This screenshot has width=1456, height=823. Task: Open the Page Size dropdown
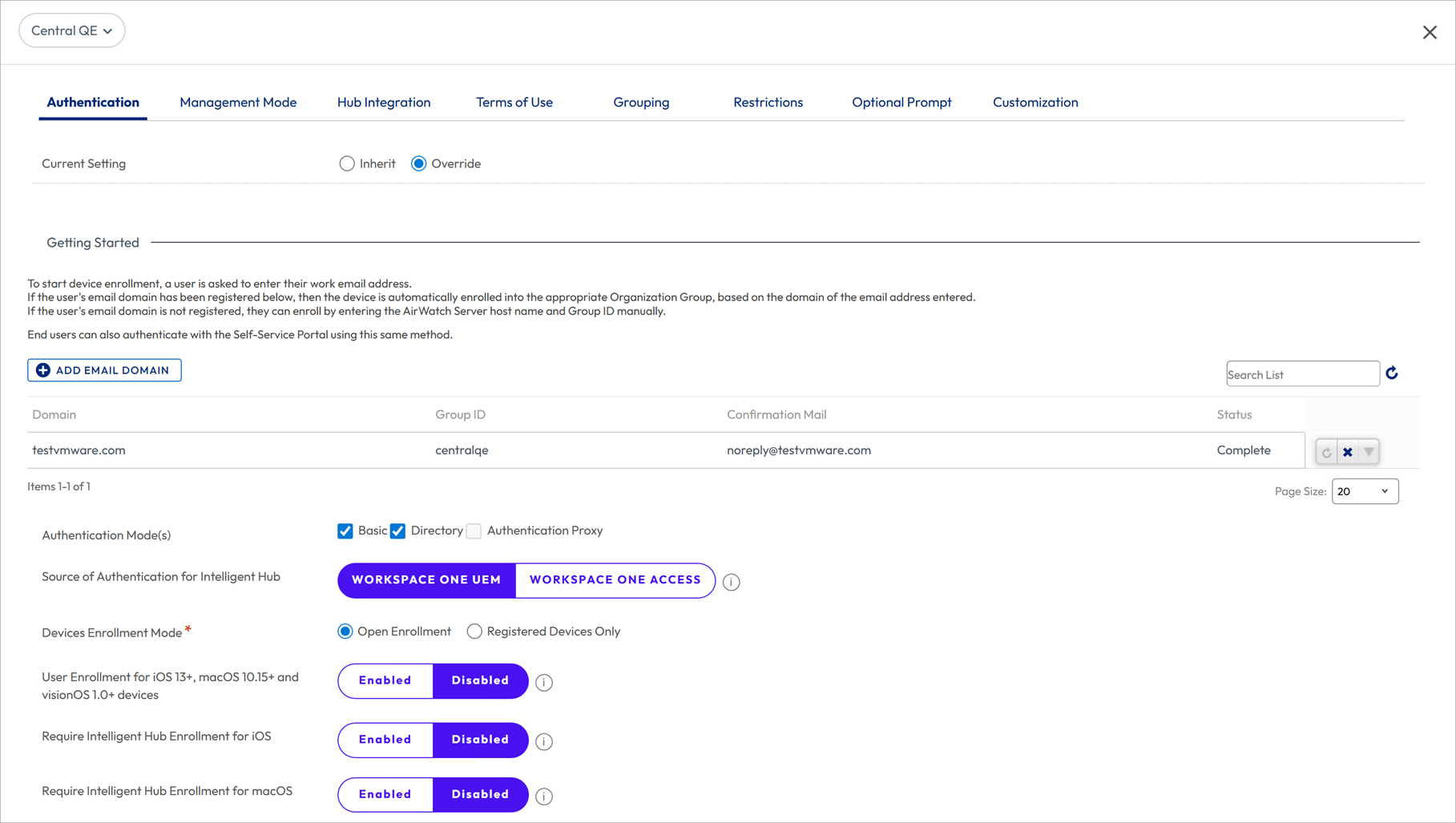point(1365,491)
